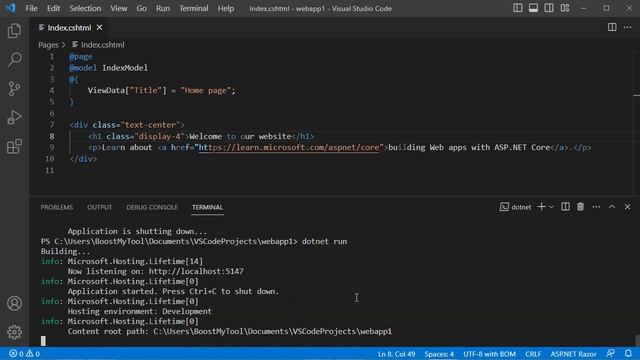Click "text-center" class value on line 7
The image size is (640, 360).
150,124
